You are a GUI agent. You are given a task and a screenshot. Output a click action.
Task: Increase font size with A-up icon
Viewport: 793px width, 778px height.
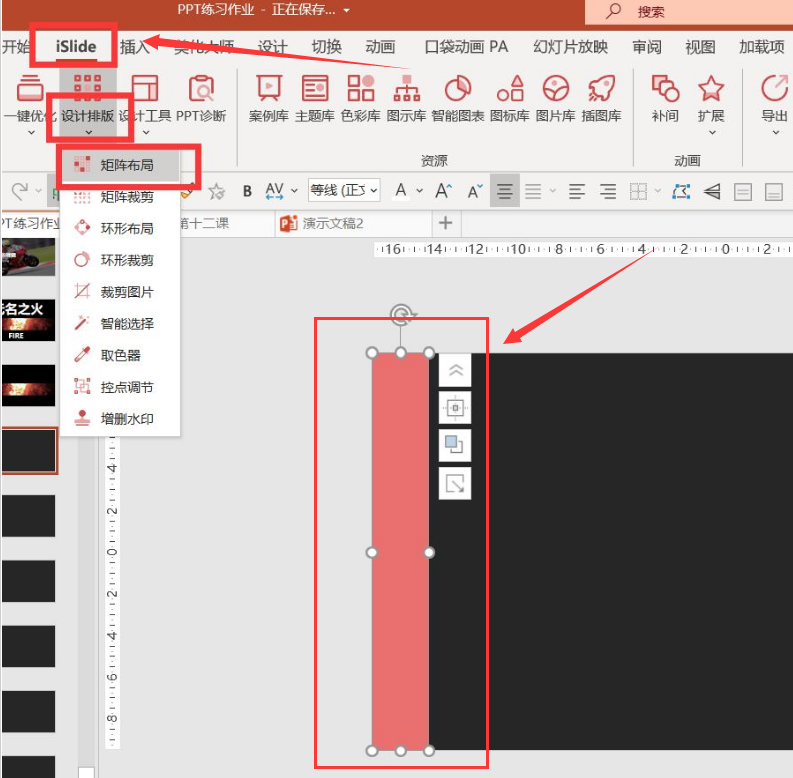pyautogui.click(x=443, y=191)
